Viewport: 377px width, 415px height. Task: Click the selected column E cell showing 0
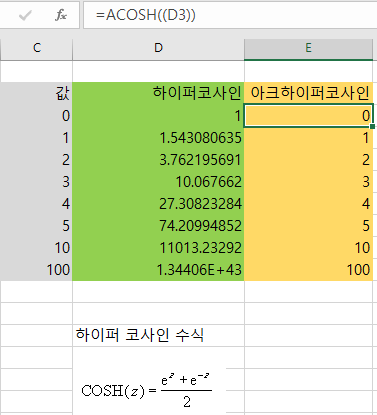pyautogui.click(x=308, y=116)
